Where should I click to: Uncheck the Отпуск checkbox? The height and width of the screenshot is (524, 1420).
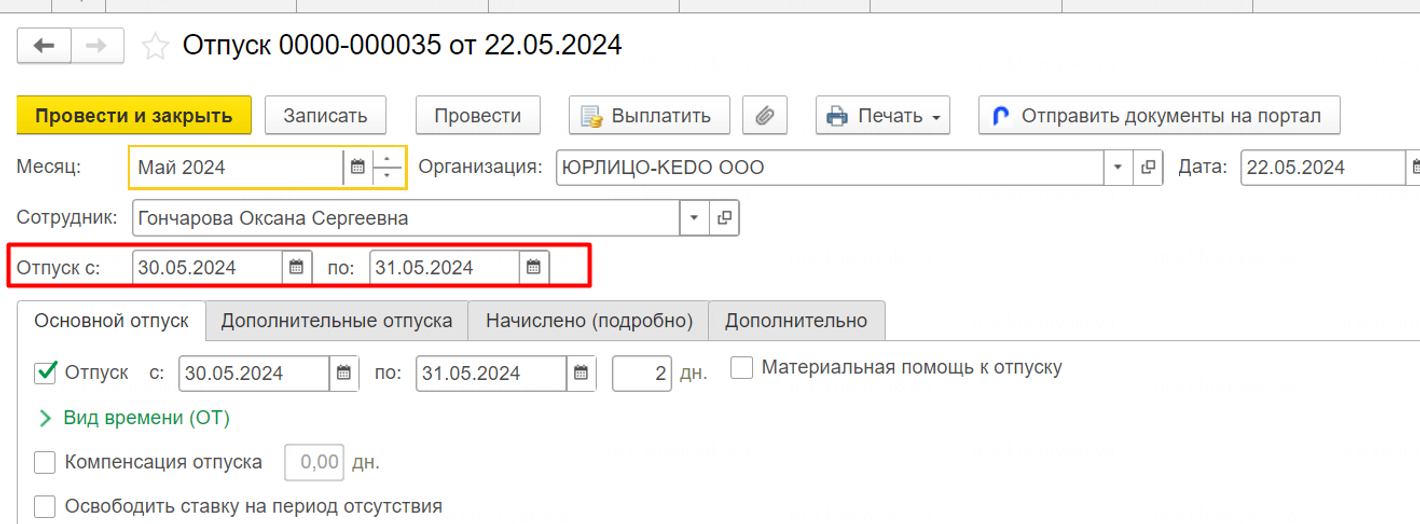(45, 373)
